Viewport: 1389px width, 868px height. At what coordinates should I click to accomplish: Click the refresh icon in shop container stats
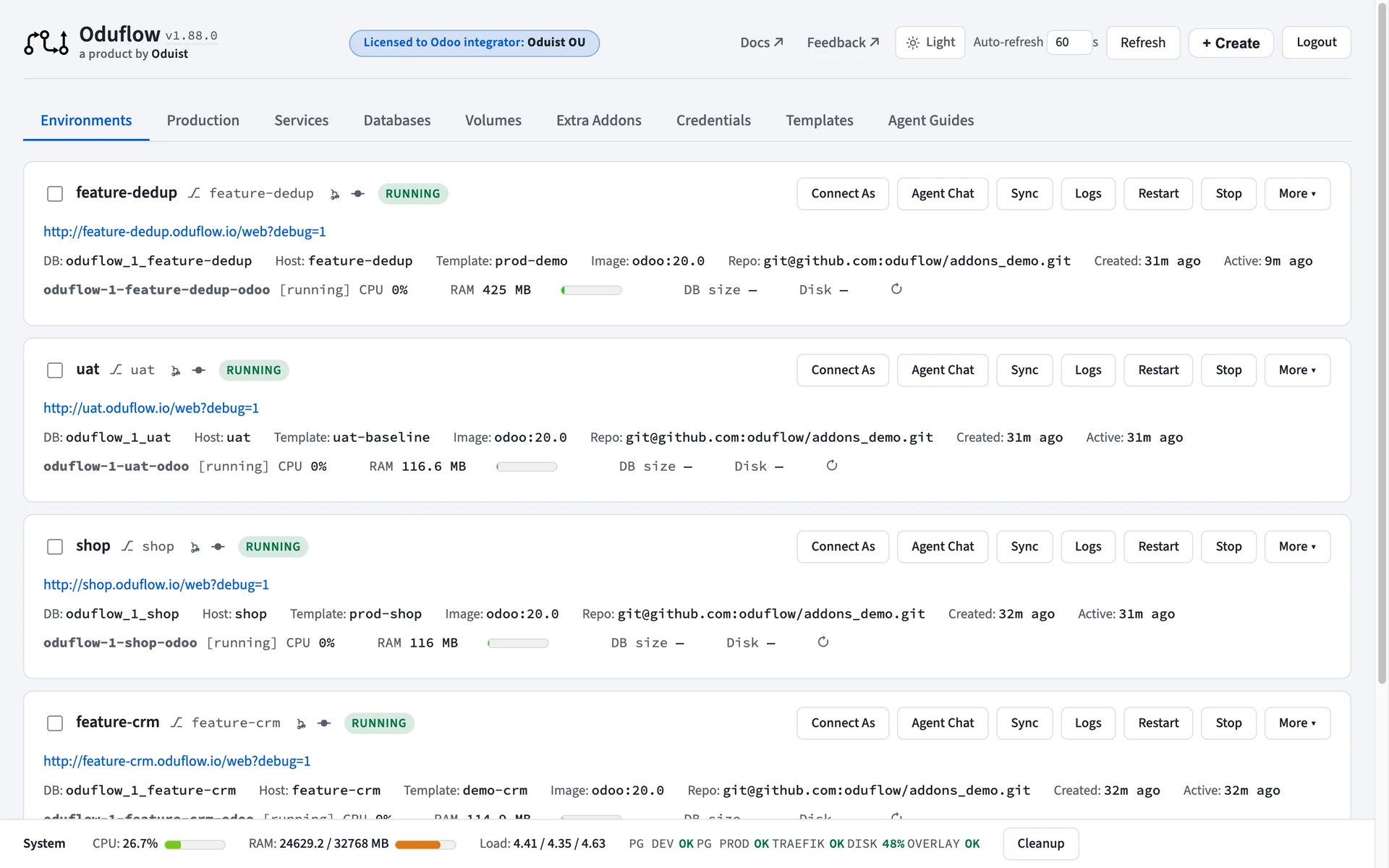point(823,642)
